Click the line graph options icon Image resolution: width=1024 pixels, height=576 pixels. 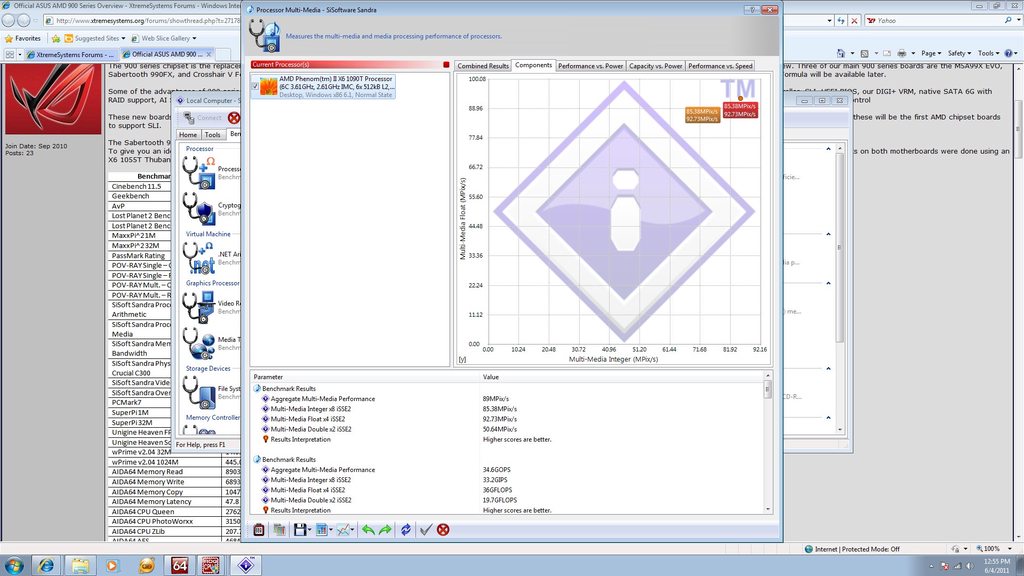coord(342,530)
